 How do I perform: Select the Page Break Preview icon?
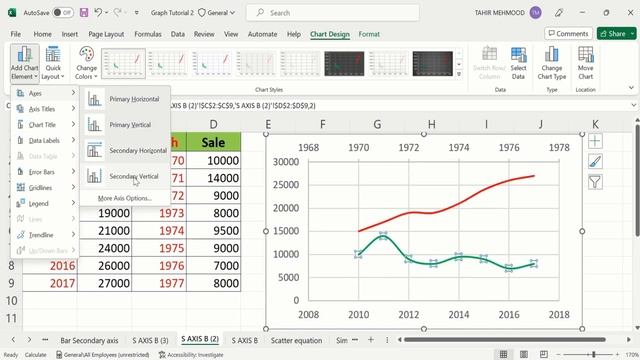[544, 354]
